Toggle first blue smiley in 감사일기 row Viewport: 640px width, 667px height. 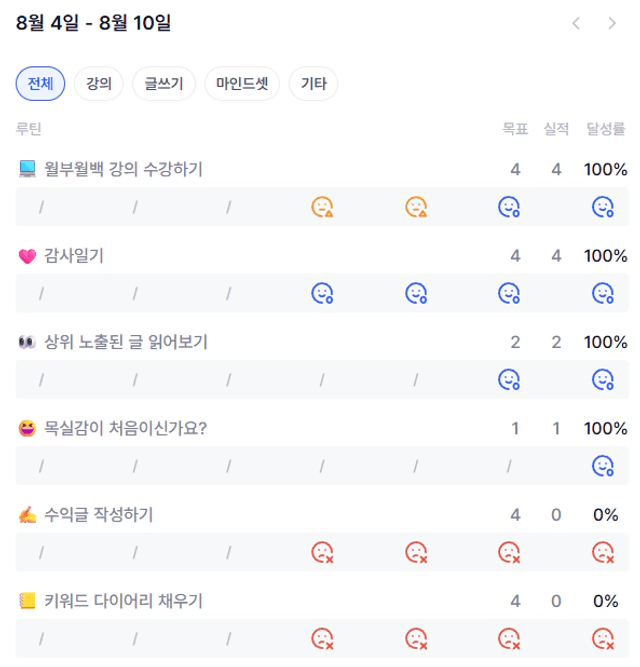[322, 293]
